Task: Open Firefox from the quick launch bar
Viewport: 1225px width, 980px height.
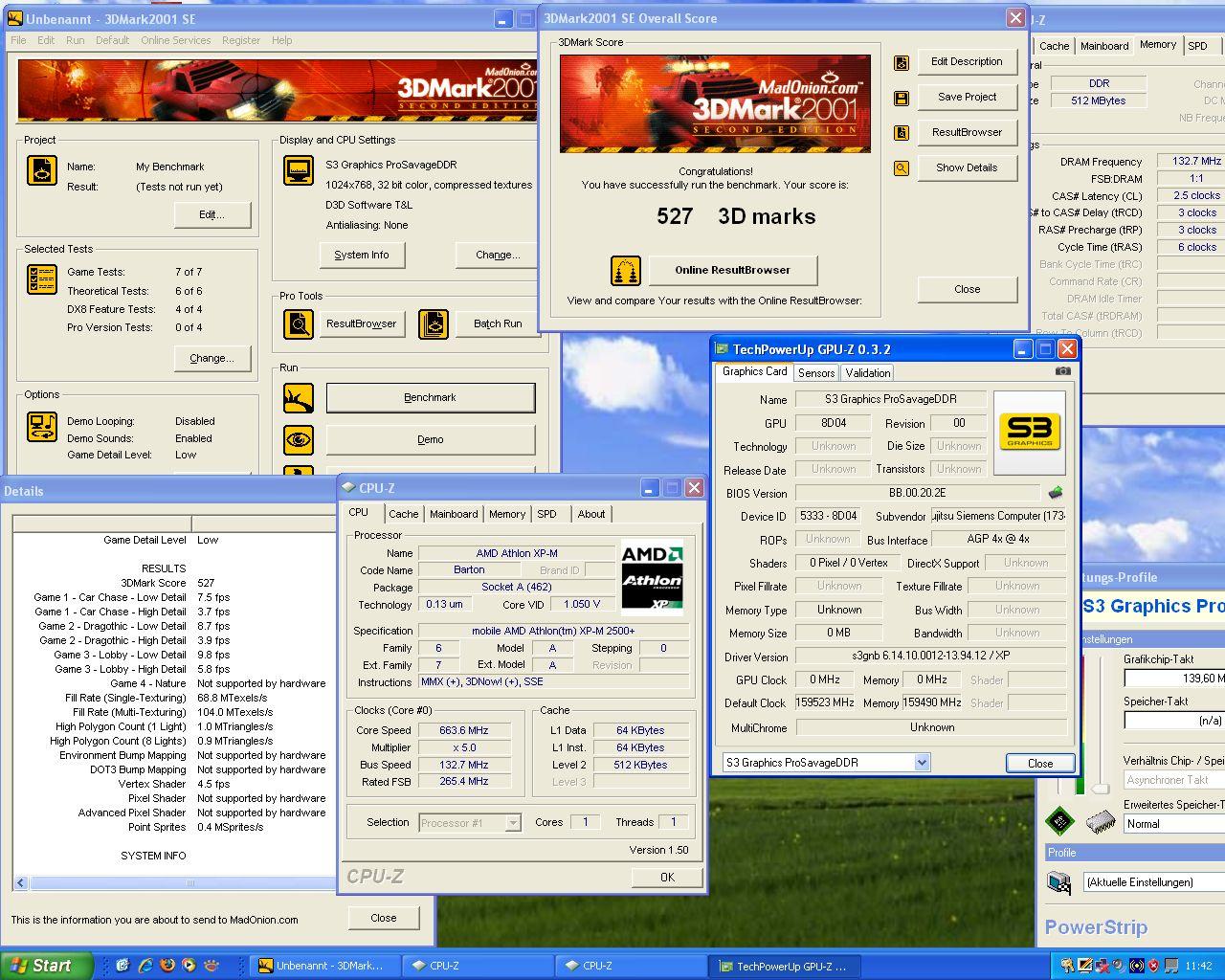Action: coord(167,966)
